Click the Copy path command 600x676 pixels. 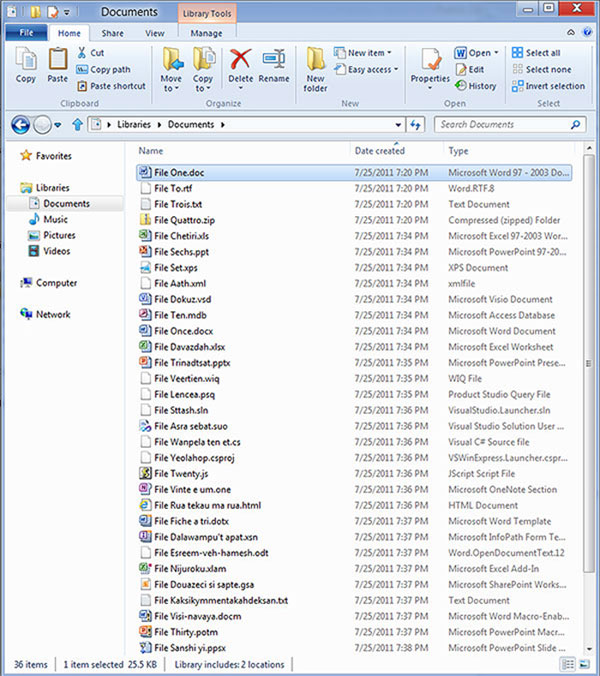(103, 69)
